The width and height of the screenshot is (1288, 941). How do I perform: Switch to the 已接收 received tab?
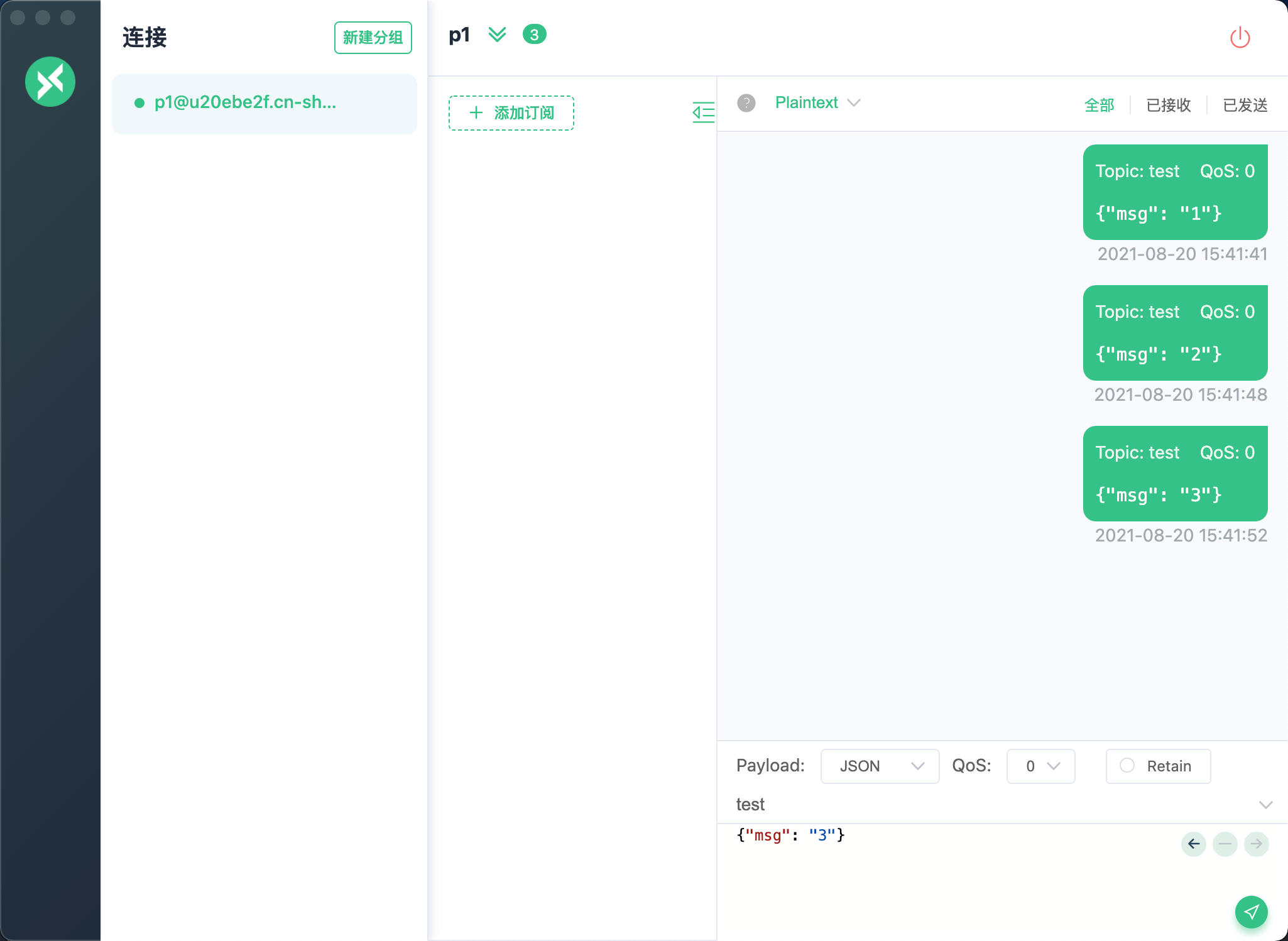[x=1169, y=105]
